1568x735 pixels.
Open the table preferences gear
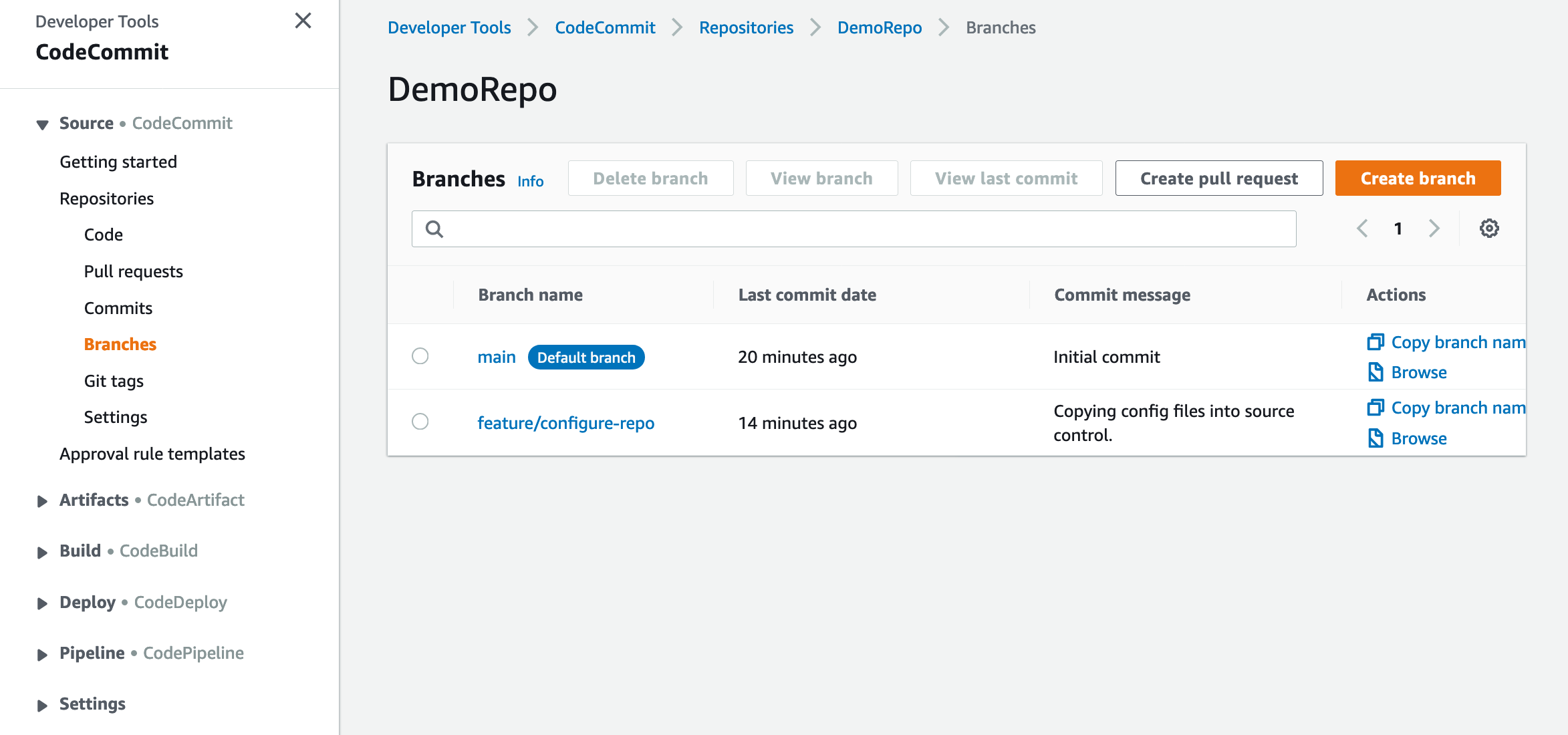pos(1489,228)
